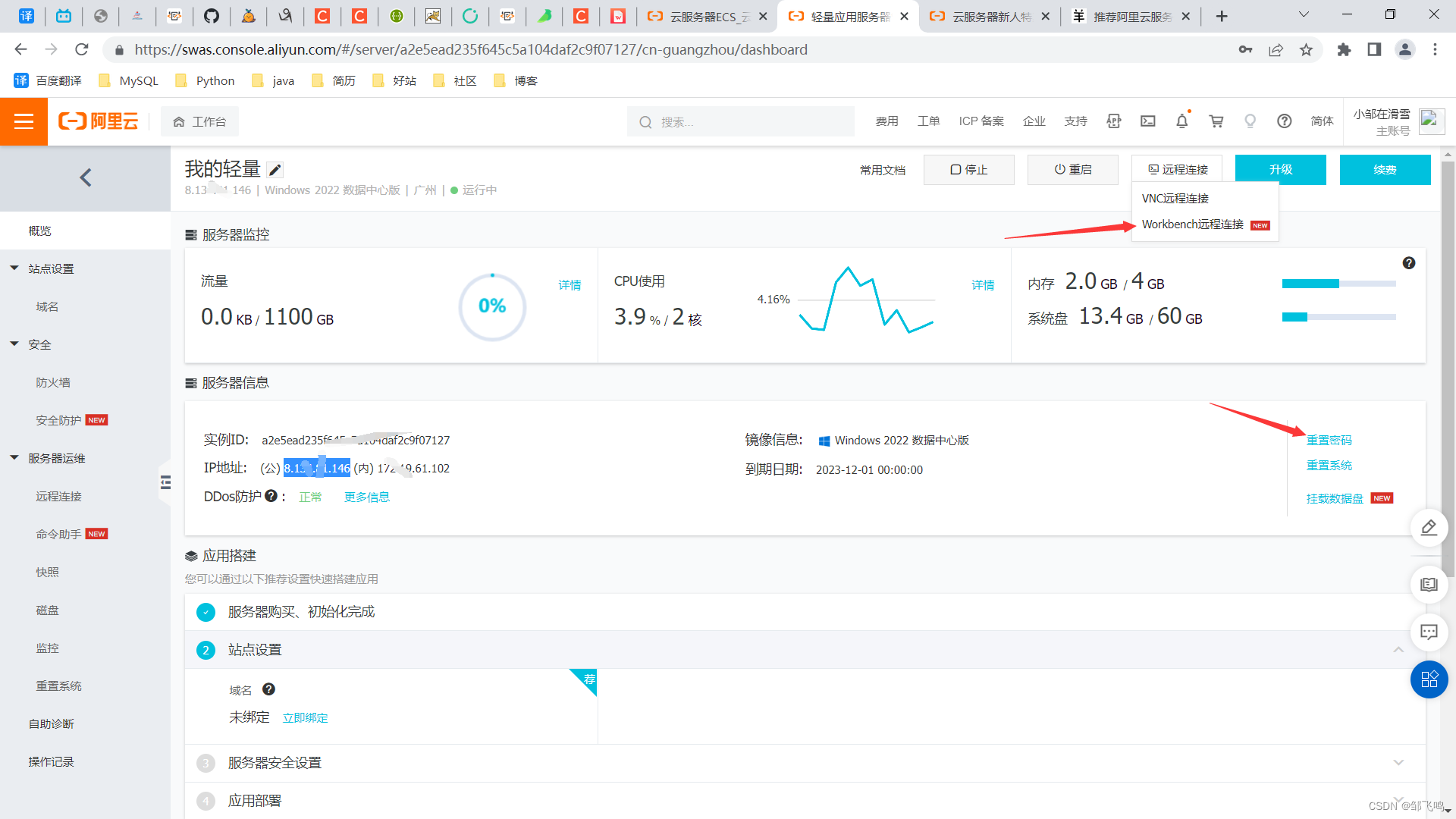Share this page icon in address bar
The width and height of the screenshot is (1456, 819).
point(1276,50)
